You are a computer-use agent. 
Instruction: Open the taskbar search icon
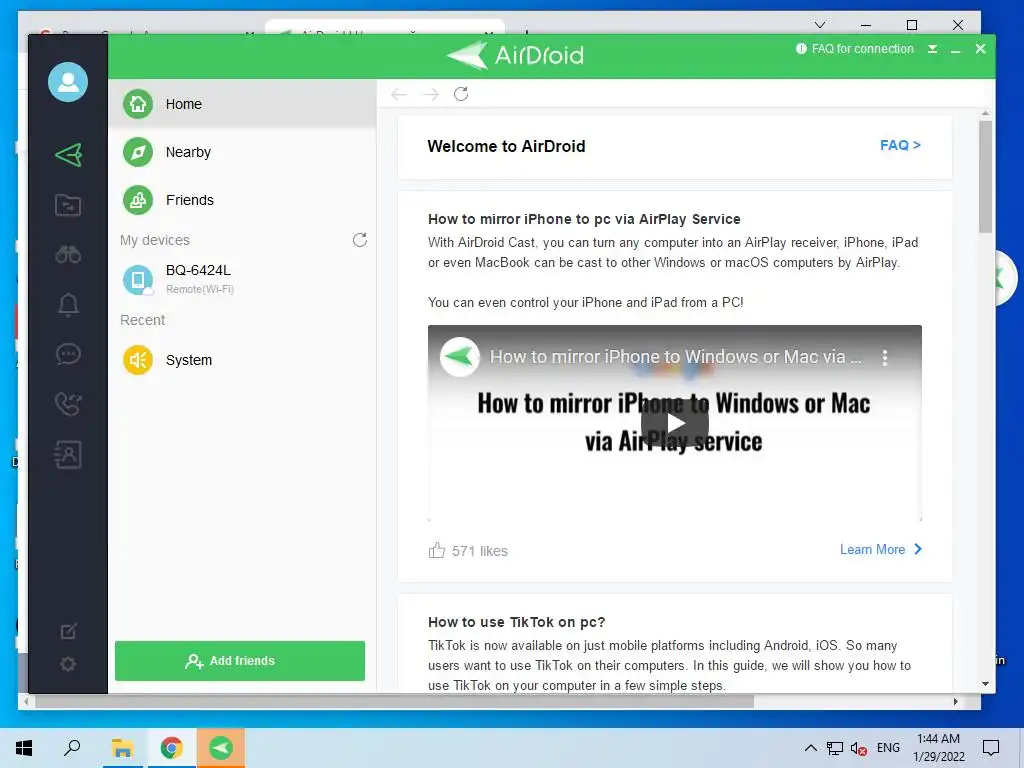click(x=72, y=748)
